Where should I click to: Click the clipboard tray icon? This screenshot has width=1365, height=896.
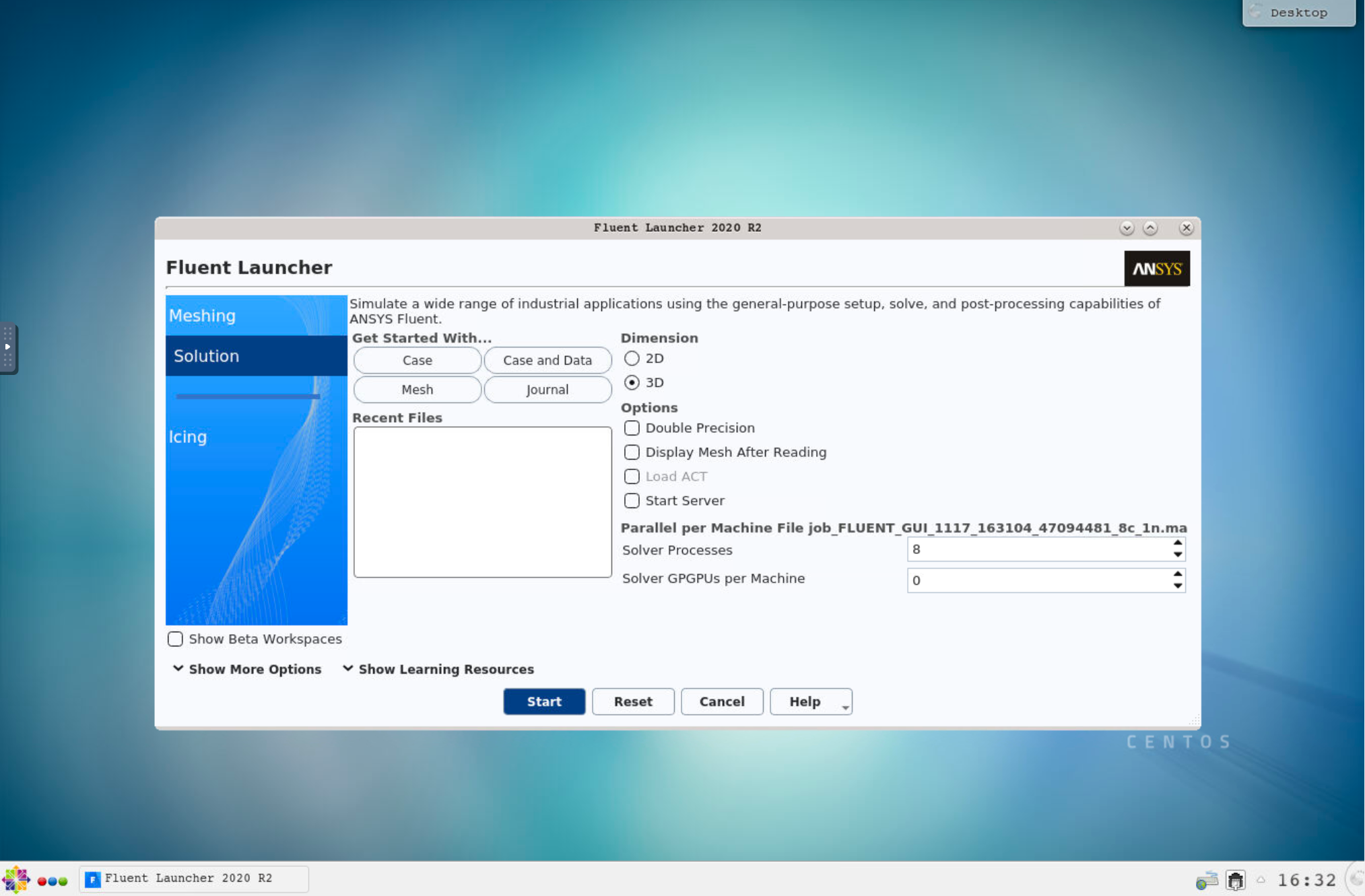click(x=1235, y=880)
